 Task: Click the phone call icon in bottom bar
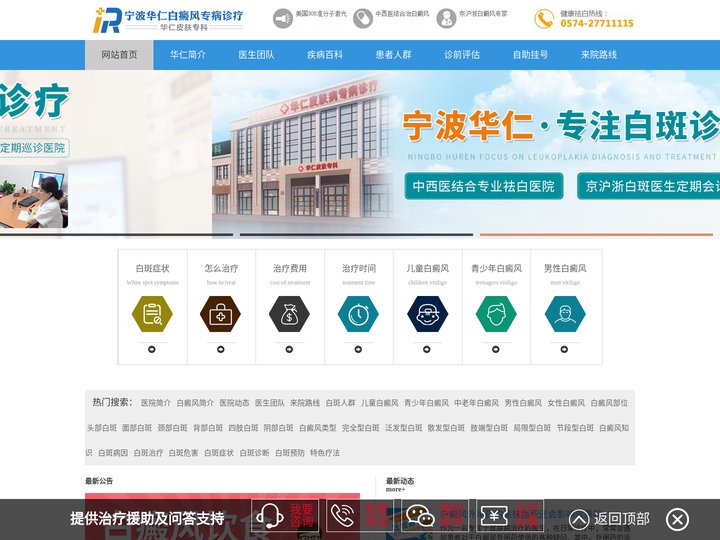click(343, 516)
